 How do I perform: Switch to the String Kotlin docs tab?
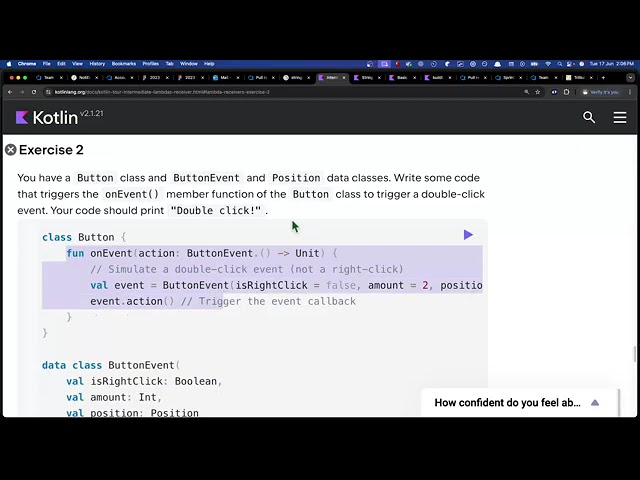pos(366,78)
